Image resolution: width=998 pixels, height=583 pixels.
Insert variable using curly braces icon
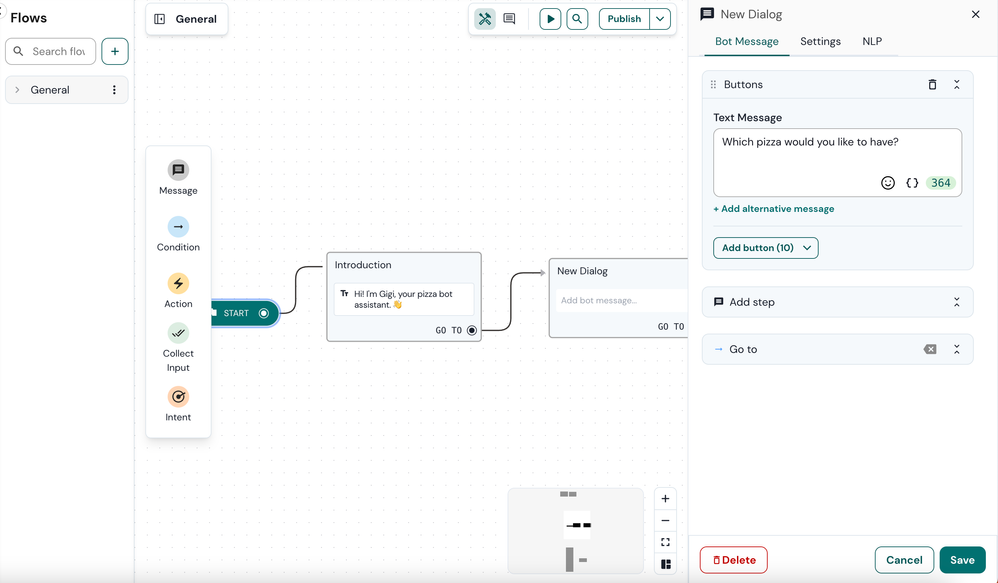click(912, 183)
